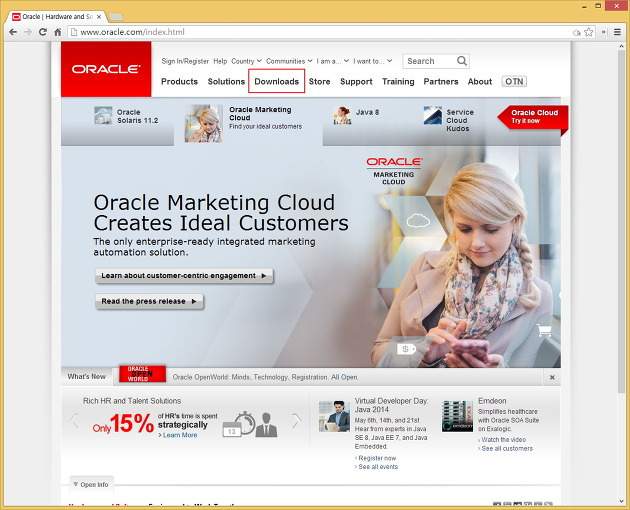Click the Oracle Solaris 11.2 thumbnail

[103, 115]
